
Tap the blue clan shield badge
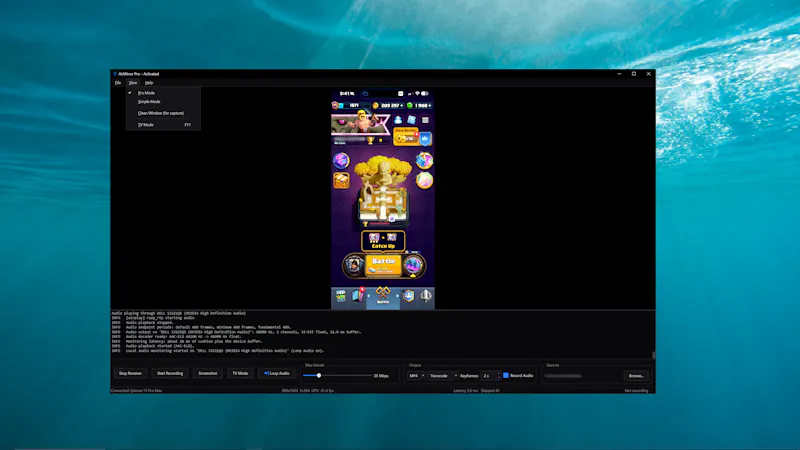click(426, 138)
